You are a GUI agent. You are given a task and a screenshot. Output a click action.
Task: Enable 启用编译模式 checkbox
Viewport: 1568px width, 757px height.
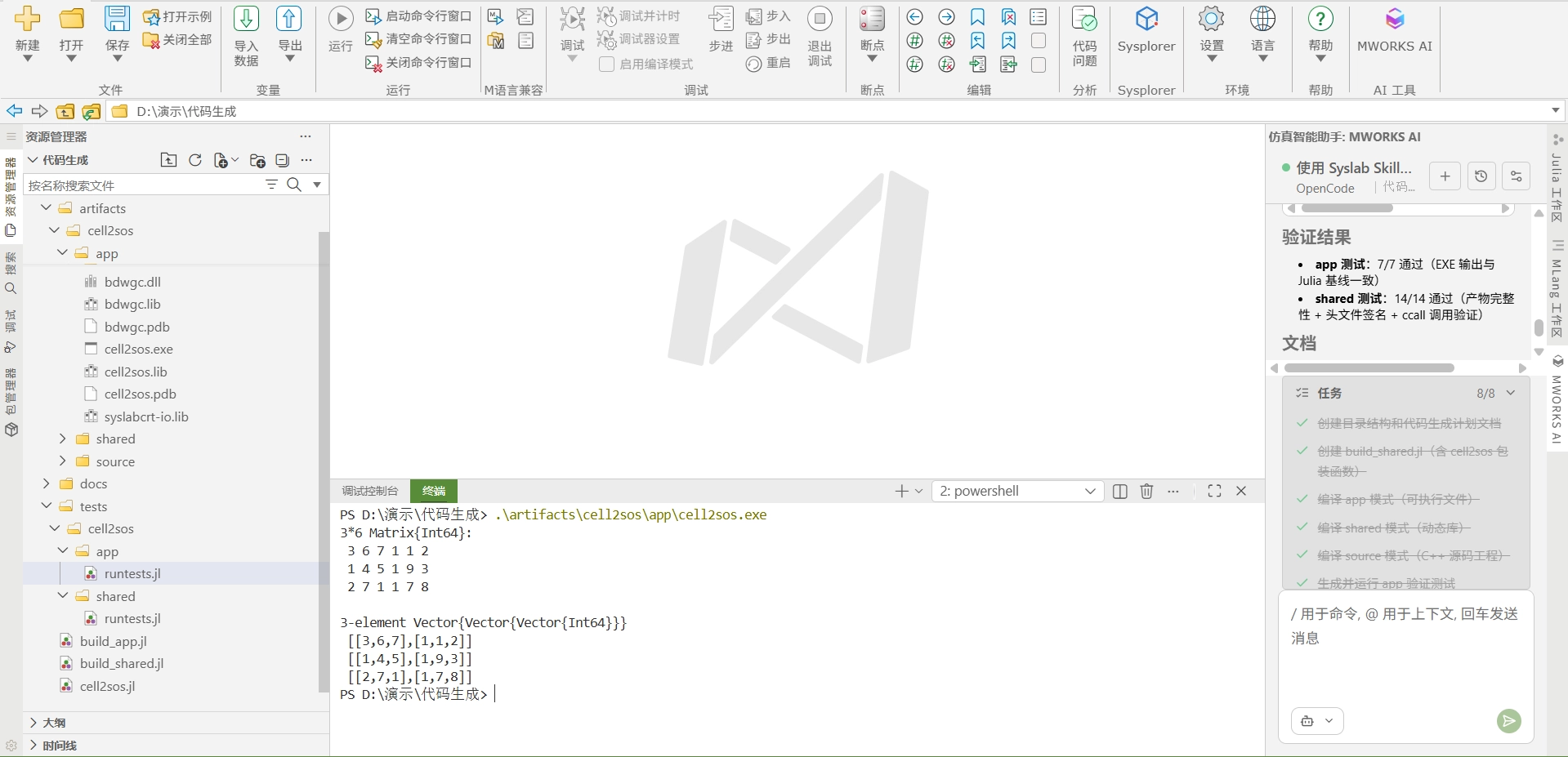click(x=606, y=64)
